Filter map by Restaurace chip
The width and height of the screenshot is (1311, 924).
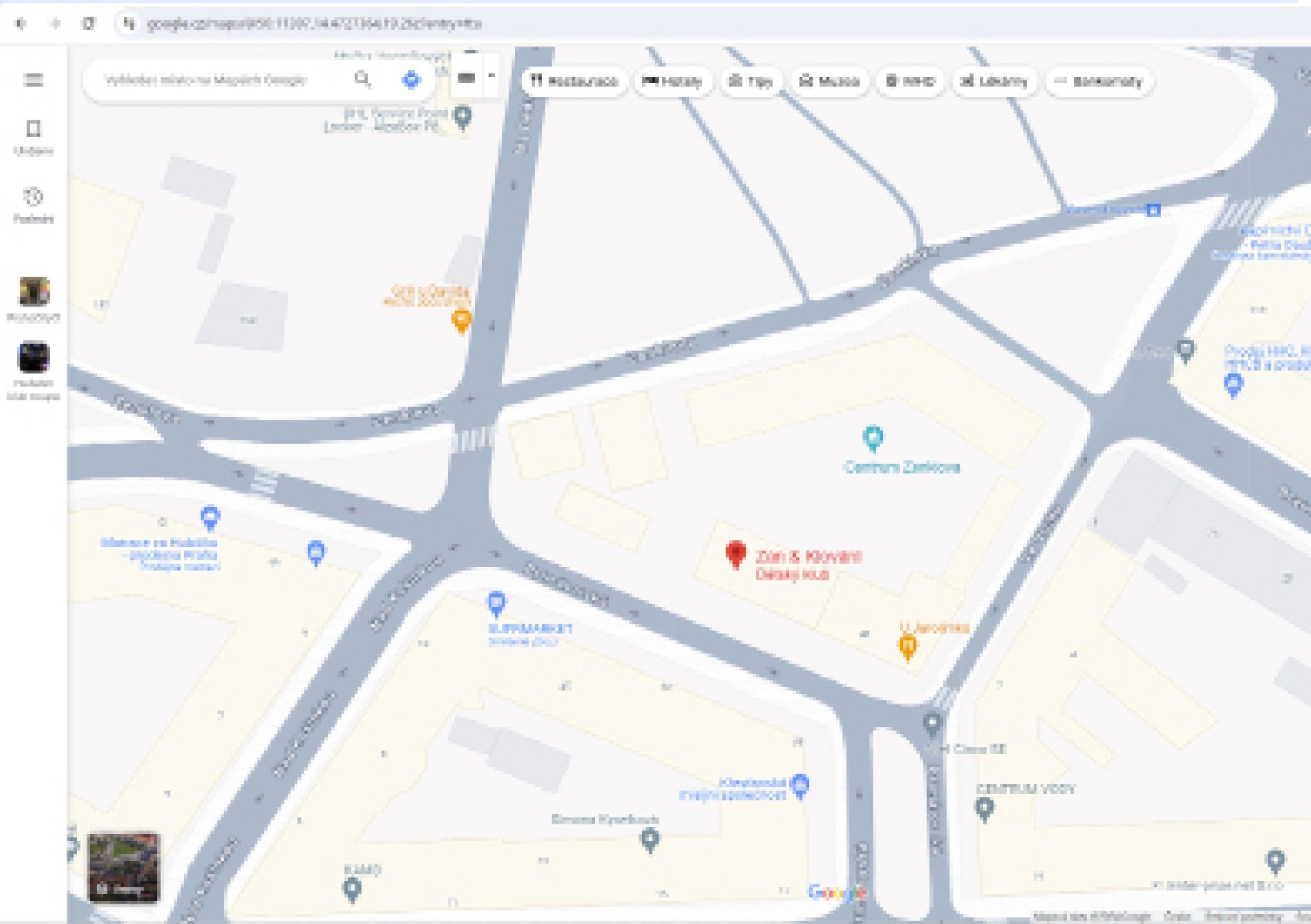click(574, 81)
